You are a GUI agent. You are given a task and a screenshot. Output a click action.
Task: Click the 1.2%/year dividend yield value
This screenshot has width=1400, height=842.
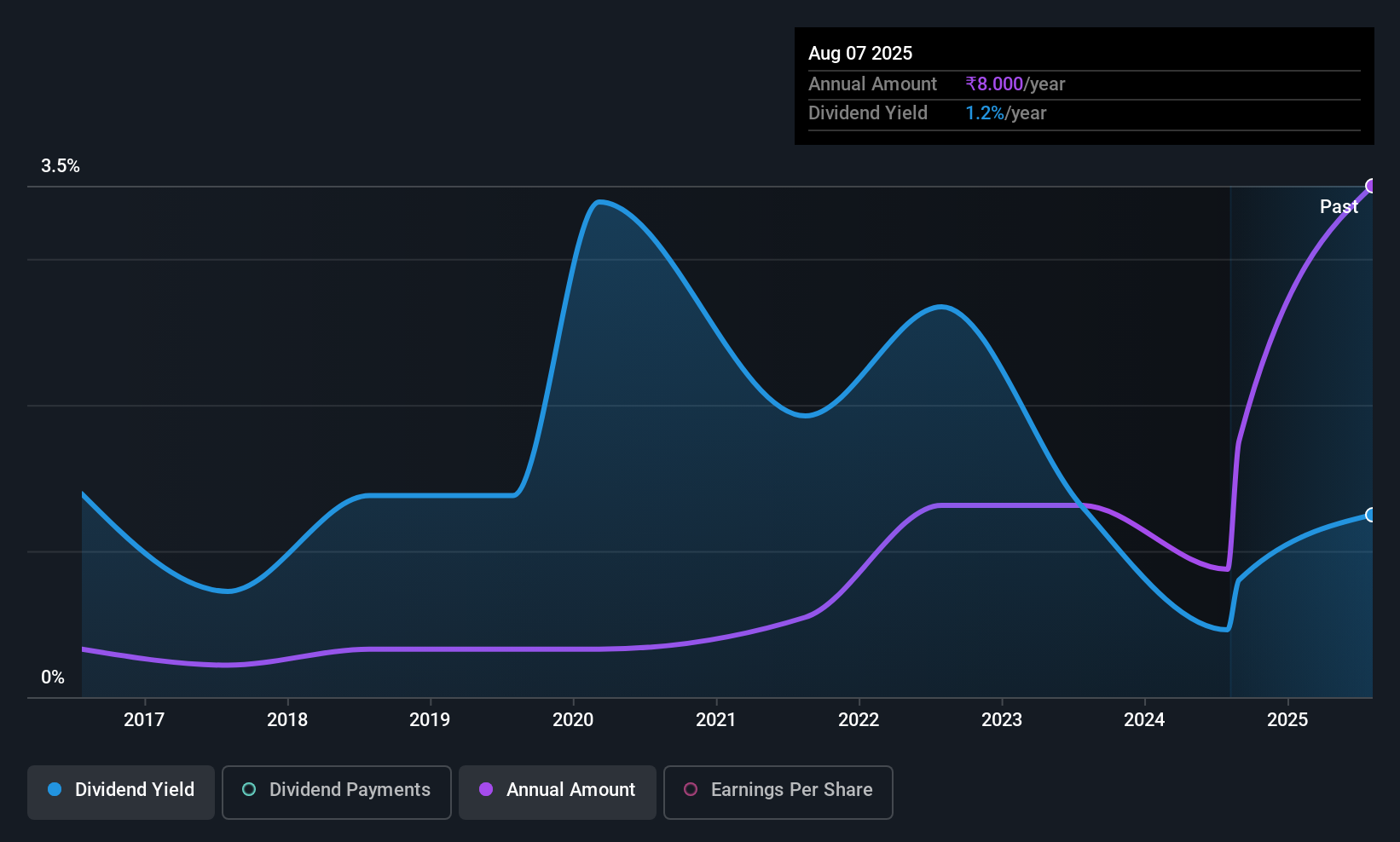(x=1005, y=112)
